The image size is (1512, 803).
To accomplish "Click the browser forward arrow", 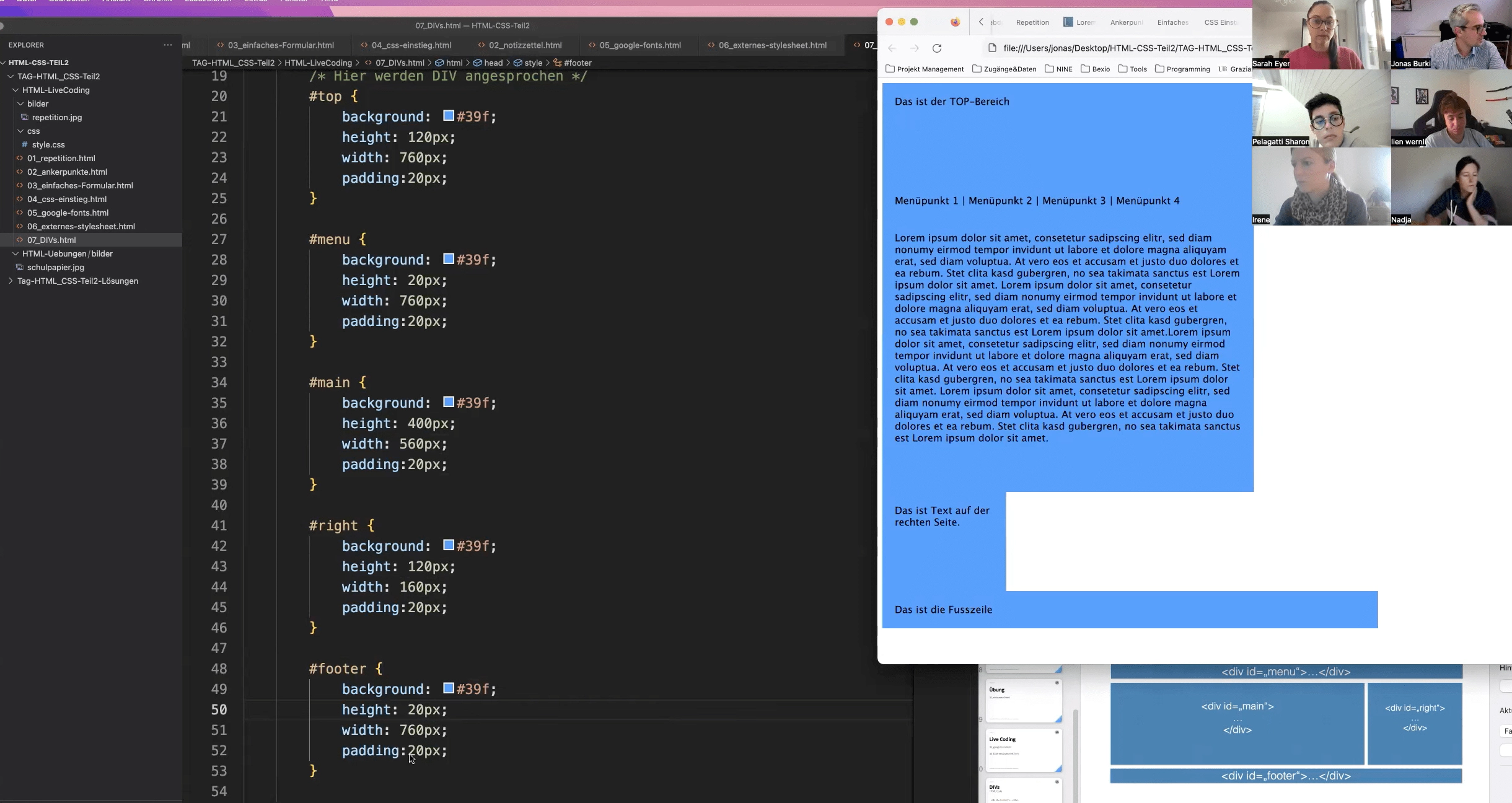I will [x=915, y=48].
